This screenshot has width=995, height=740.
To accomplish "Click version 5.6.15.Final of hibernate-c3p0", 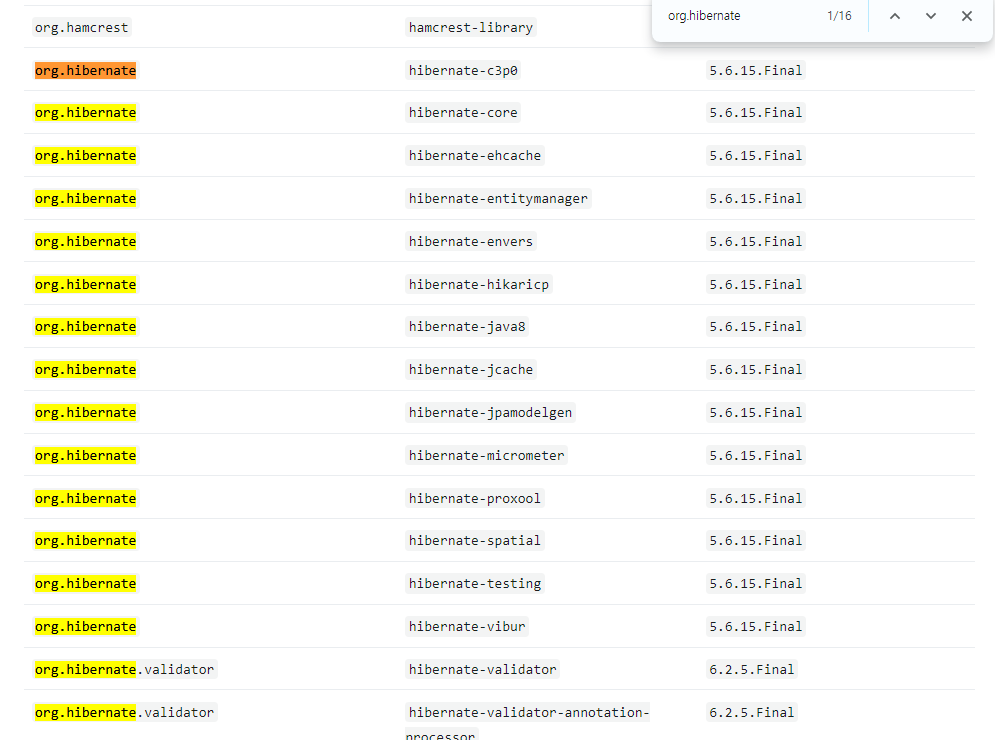I will pyautogui.click(x=756, y=70).
